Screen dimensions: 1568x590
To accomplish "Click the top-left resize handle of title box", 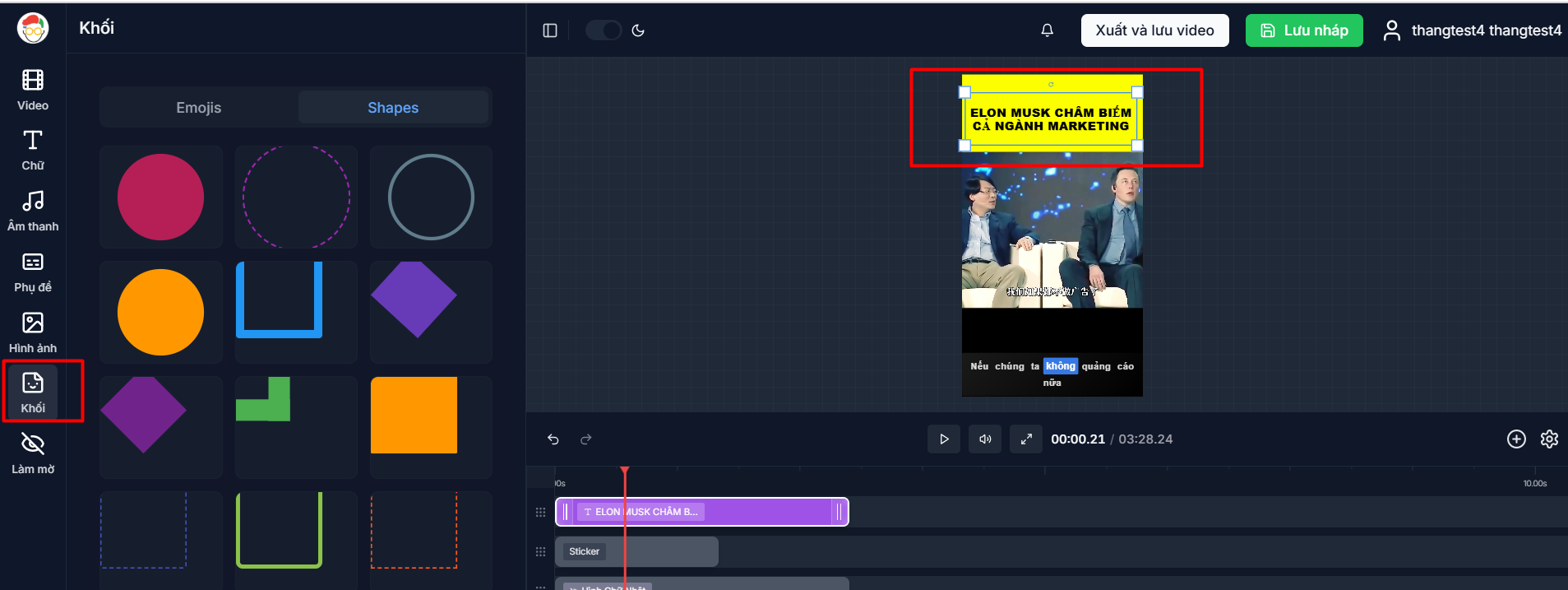I will 965,92.
